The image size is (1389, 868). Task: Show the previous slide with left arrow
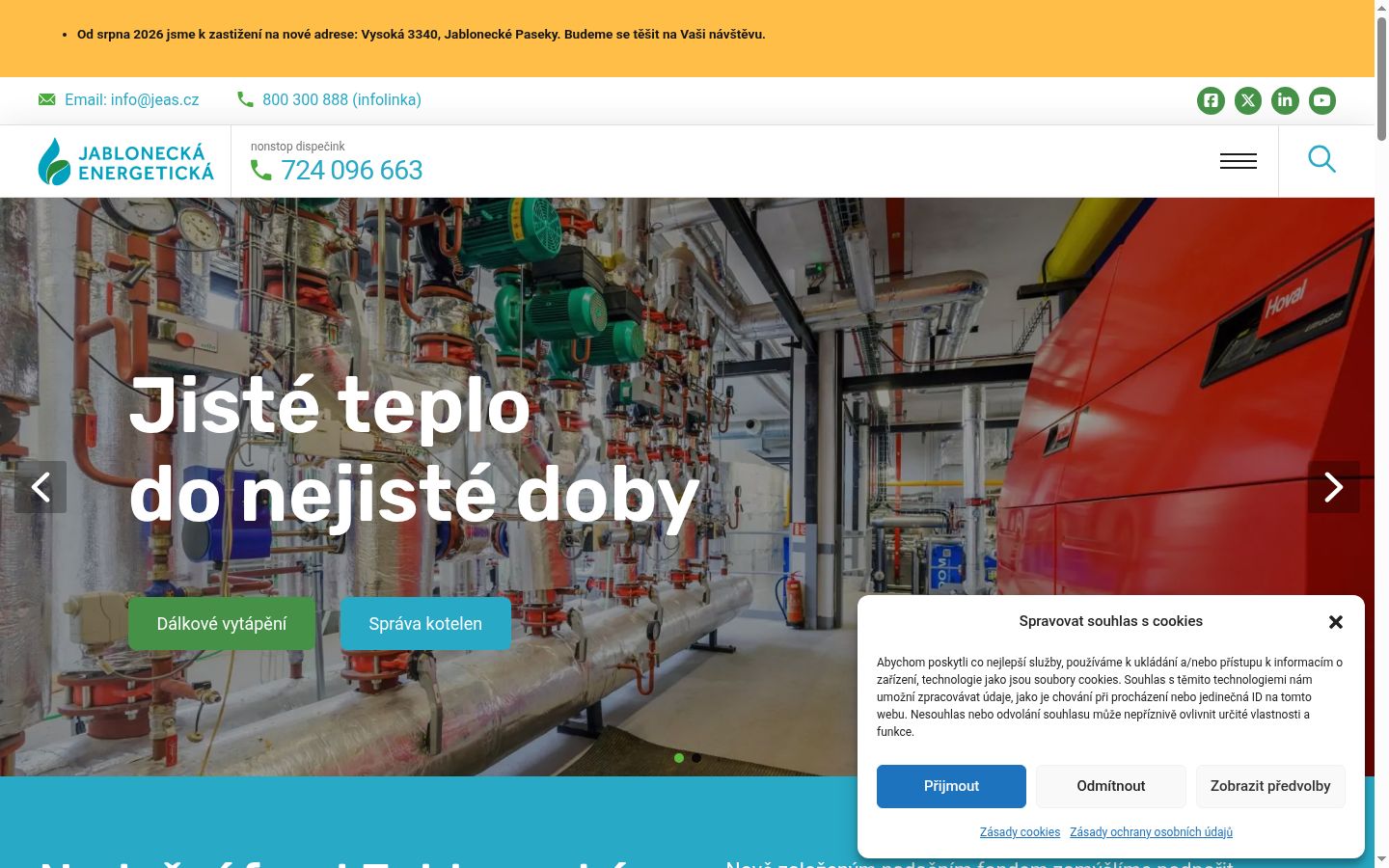tap(41, 487)
